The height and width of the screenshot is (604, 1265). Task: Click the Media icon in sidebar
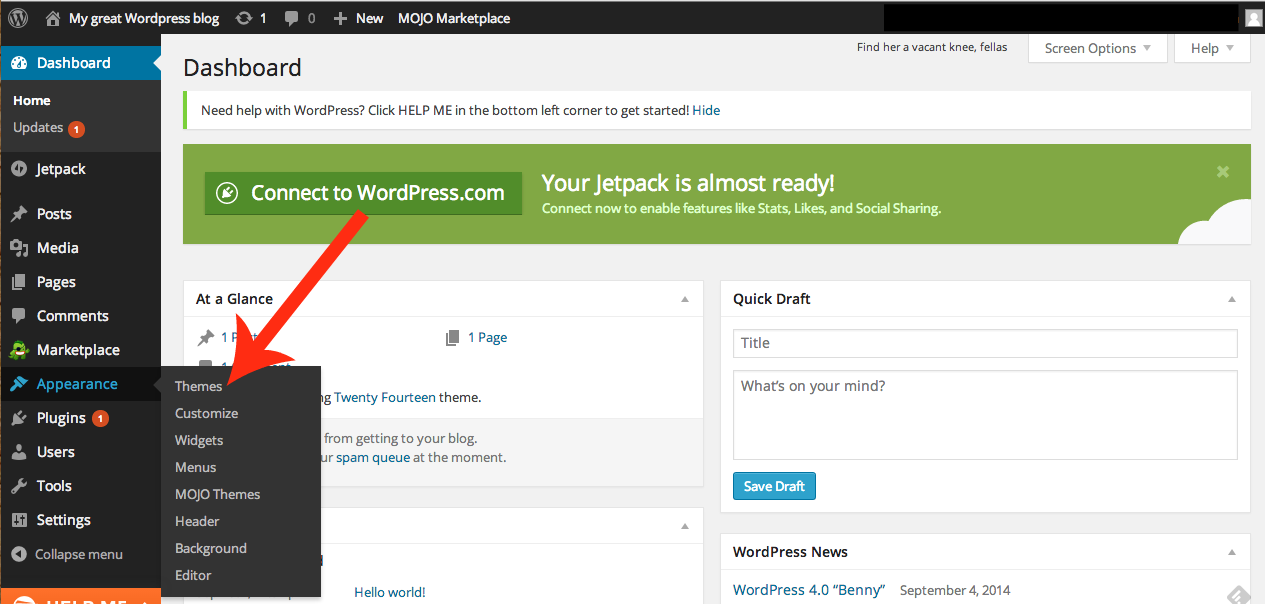click(x=18, y=248)
